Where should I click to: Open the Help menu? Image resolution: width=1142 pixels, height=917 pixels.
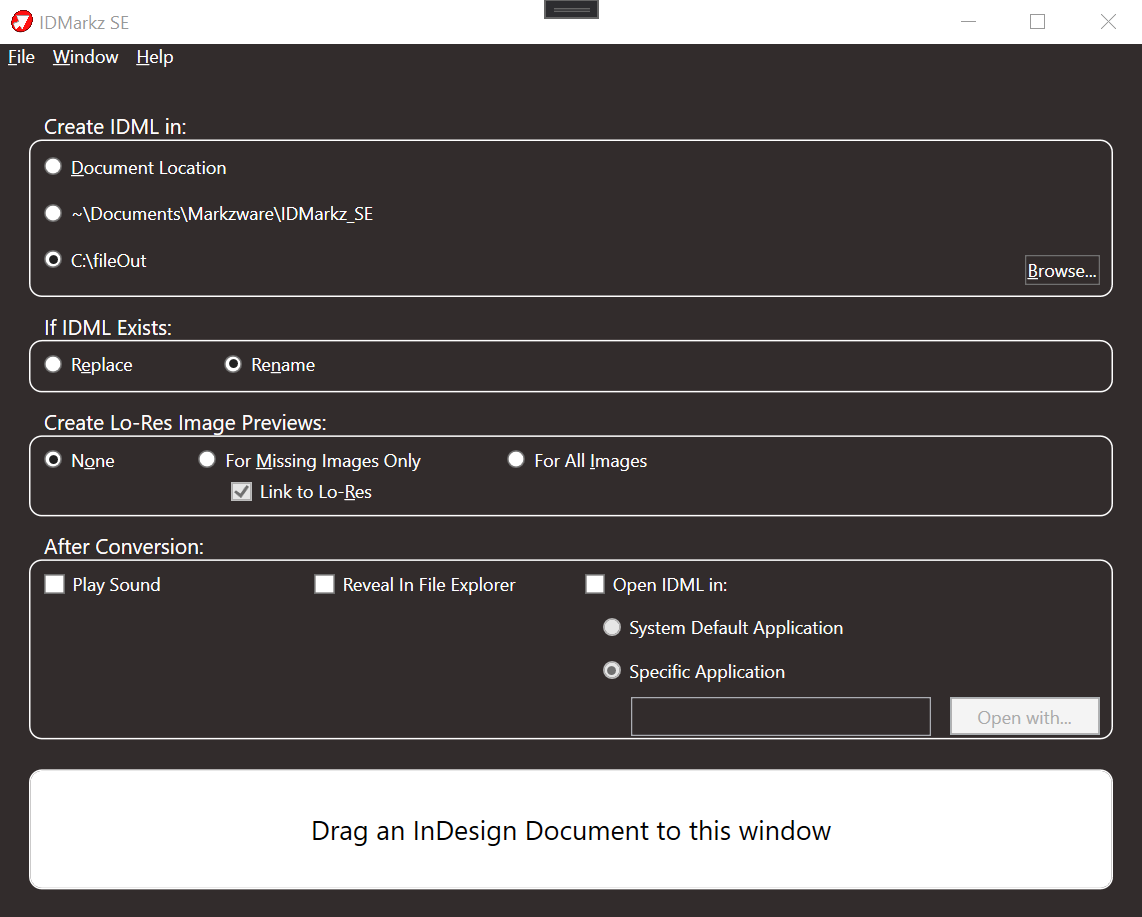(x=155, y=57)
